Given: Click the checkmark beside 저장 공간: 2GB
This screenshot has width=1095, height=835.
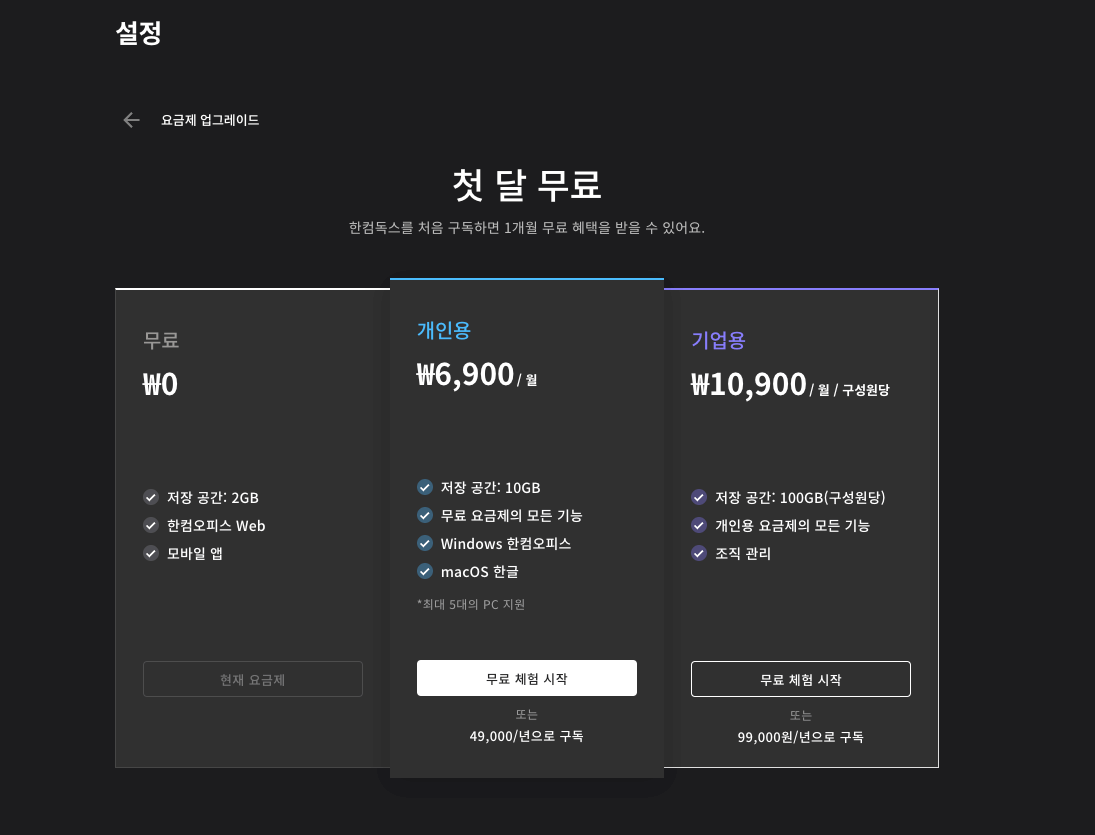Looking at the screenshot, I should pyautogui.click(x=151, y=497).
